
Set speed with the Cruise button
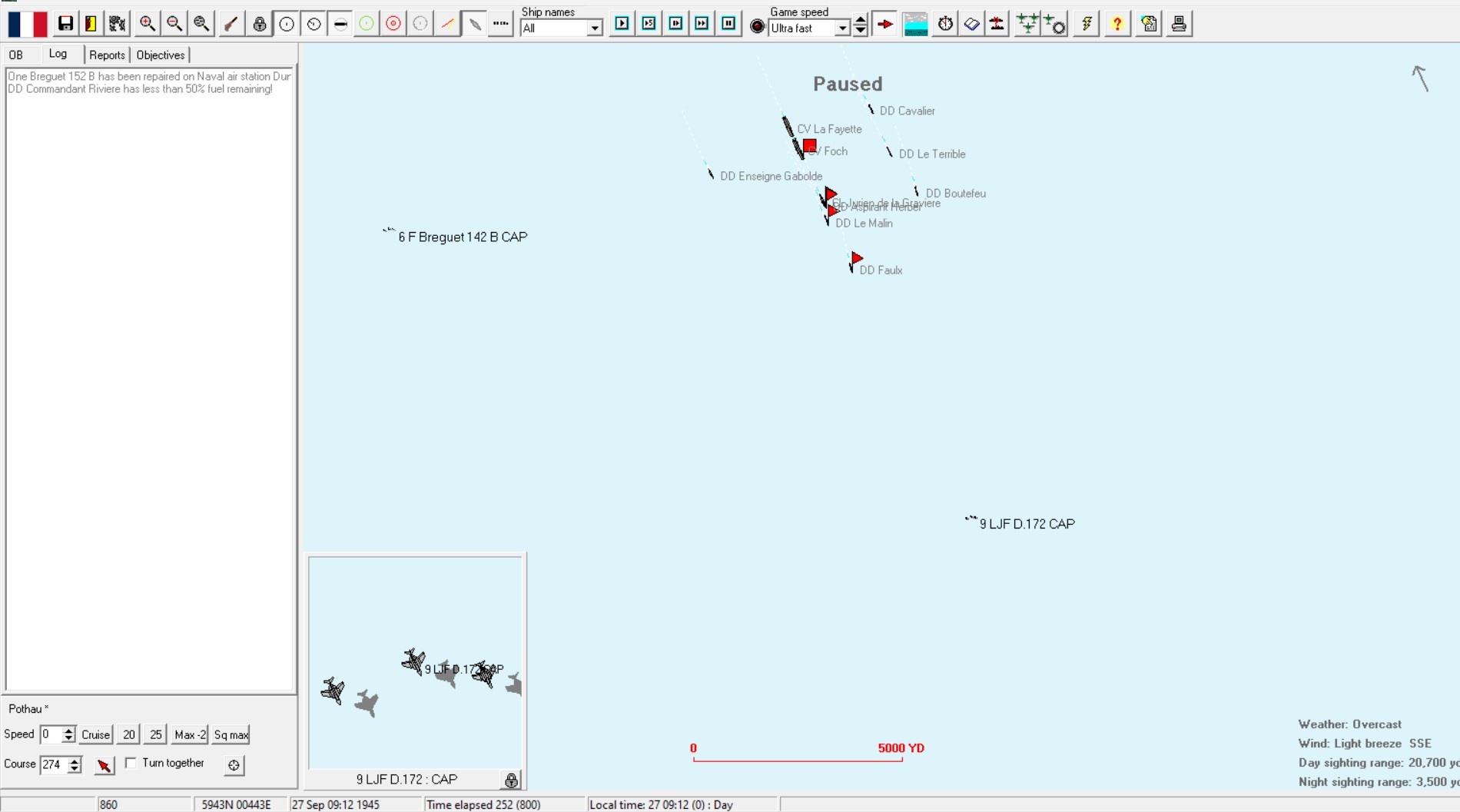(x=96, y=734)
